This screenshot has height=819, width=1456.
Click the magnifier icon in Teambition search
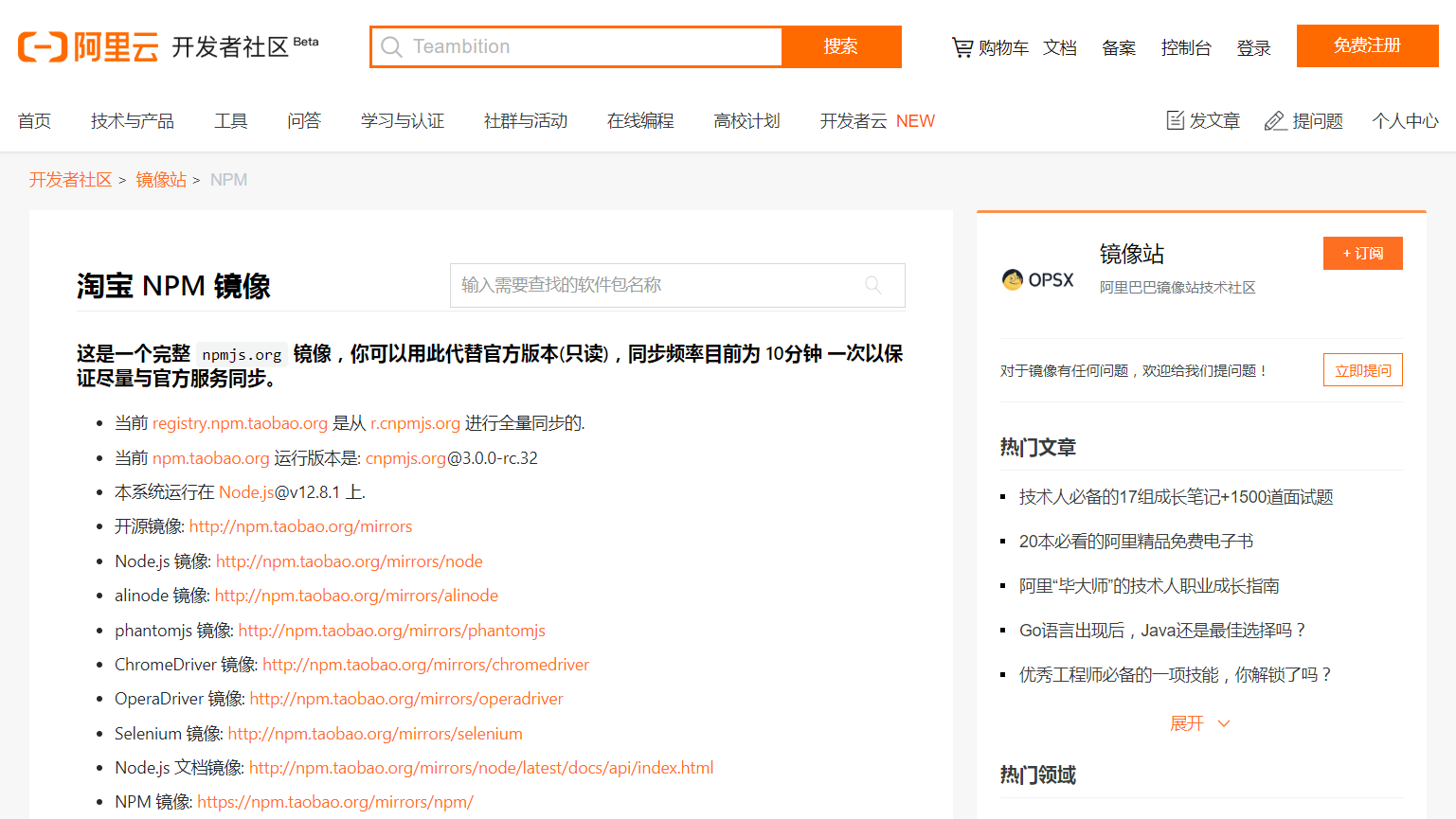(x=391, y=46)
